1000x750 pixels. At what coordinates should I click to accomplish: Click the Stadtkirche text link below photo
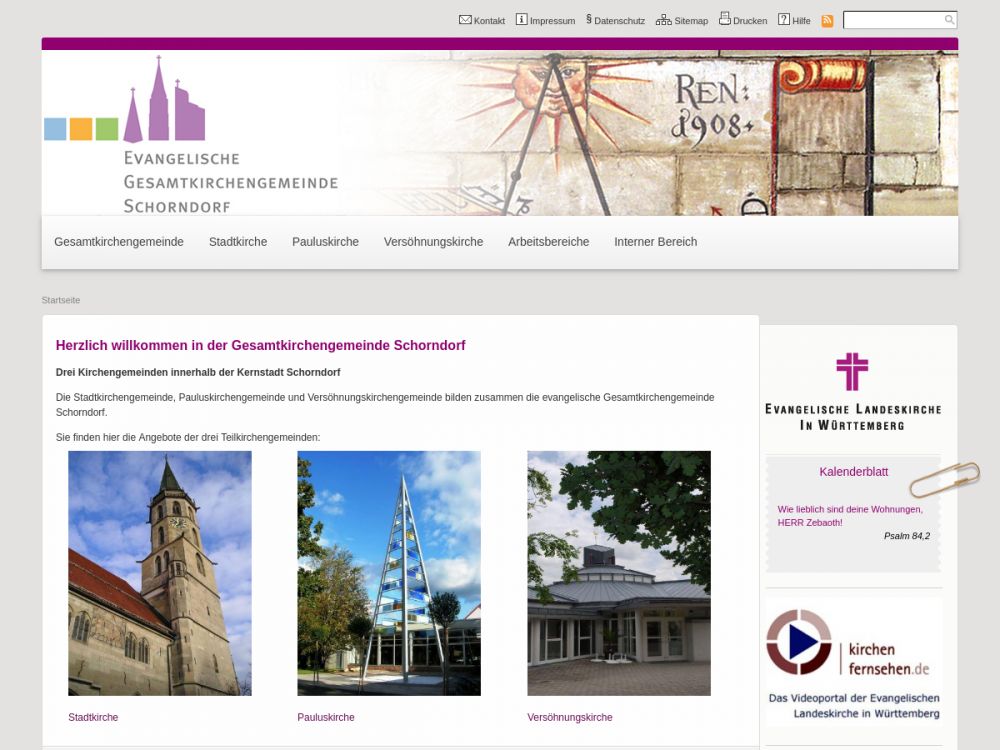click(x=93, y=717)
